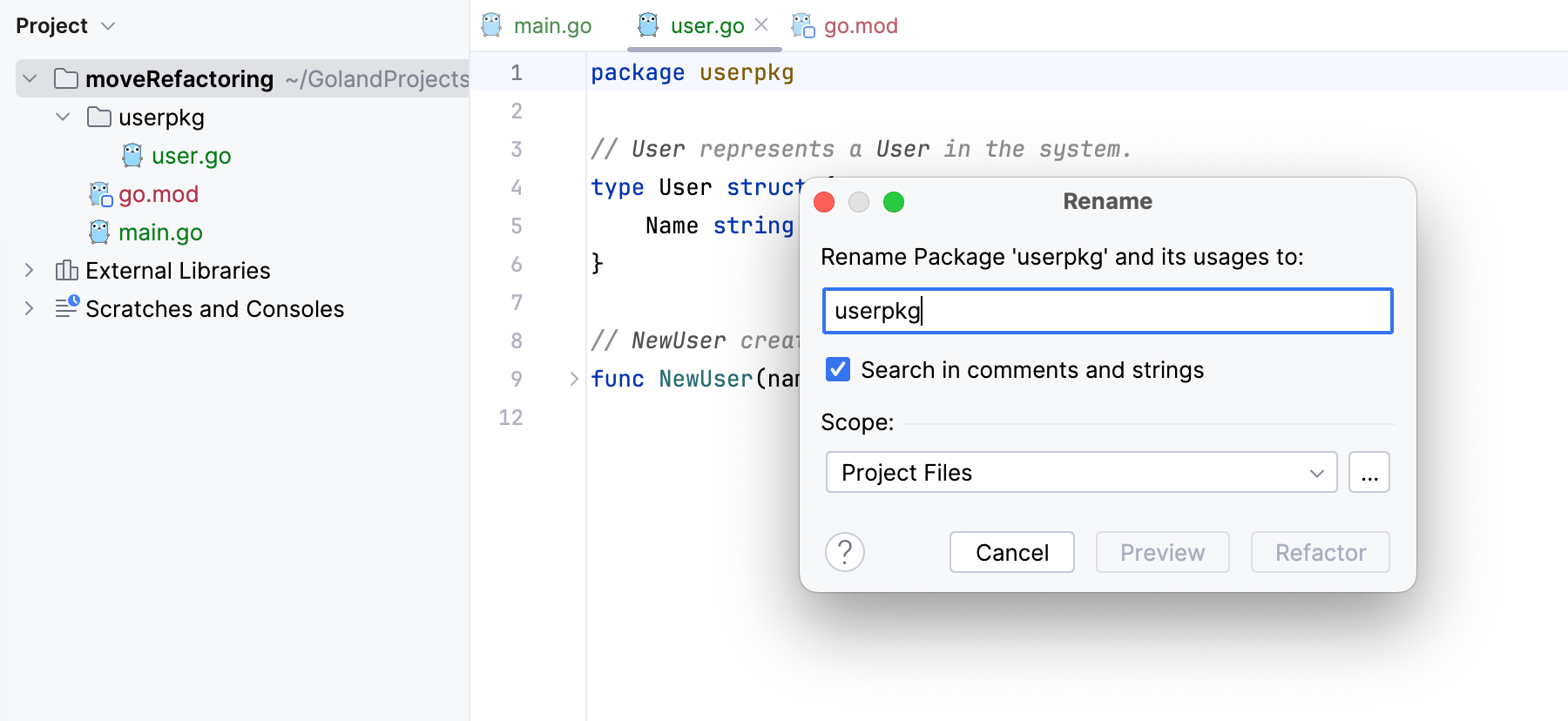Click the External Libraries icon
Image resolution: width=1568 pixels, height=721 pixels.
coord(67,271)
